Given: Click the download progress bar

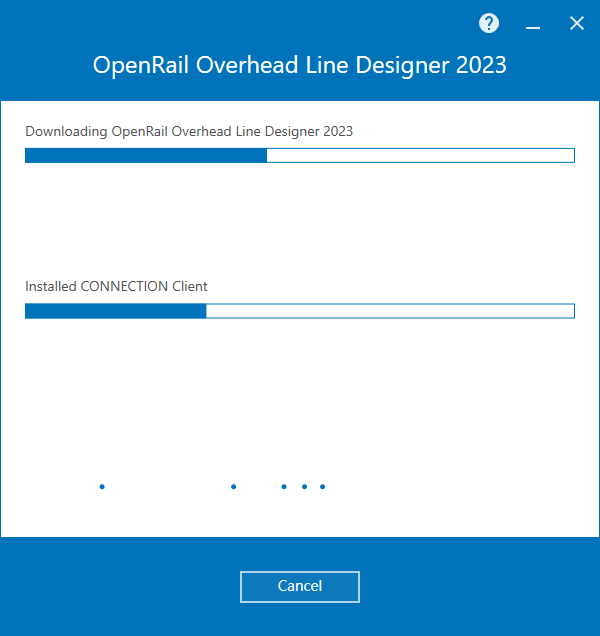Looking at the screenshot, I should pos(300,155).
